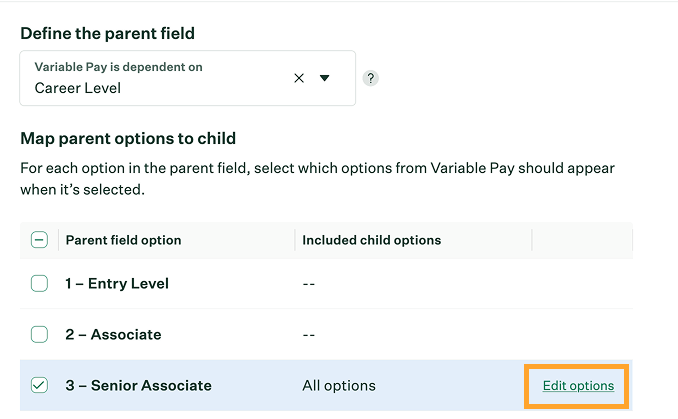The height and width of the screenshot is (419, 678).
Task: Click the Edit options link
Action: tap(578, 385)
